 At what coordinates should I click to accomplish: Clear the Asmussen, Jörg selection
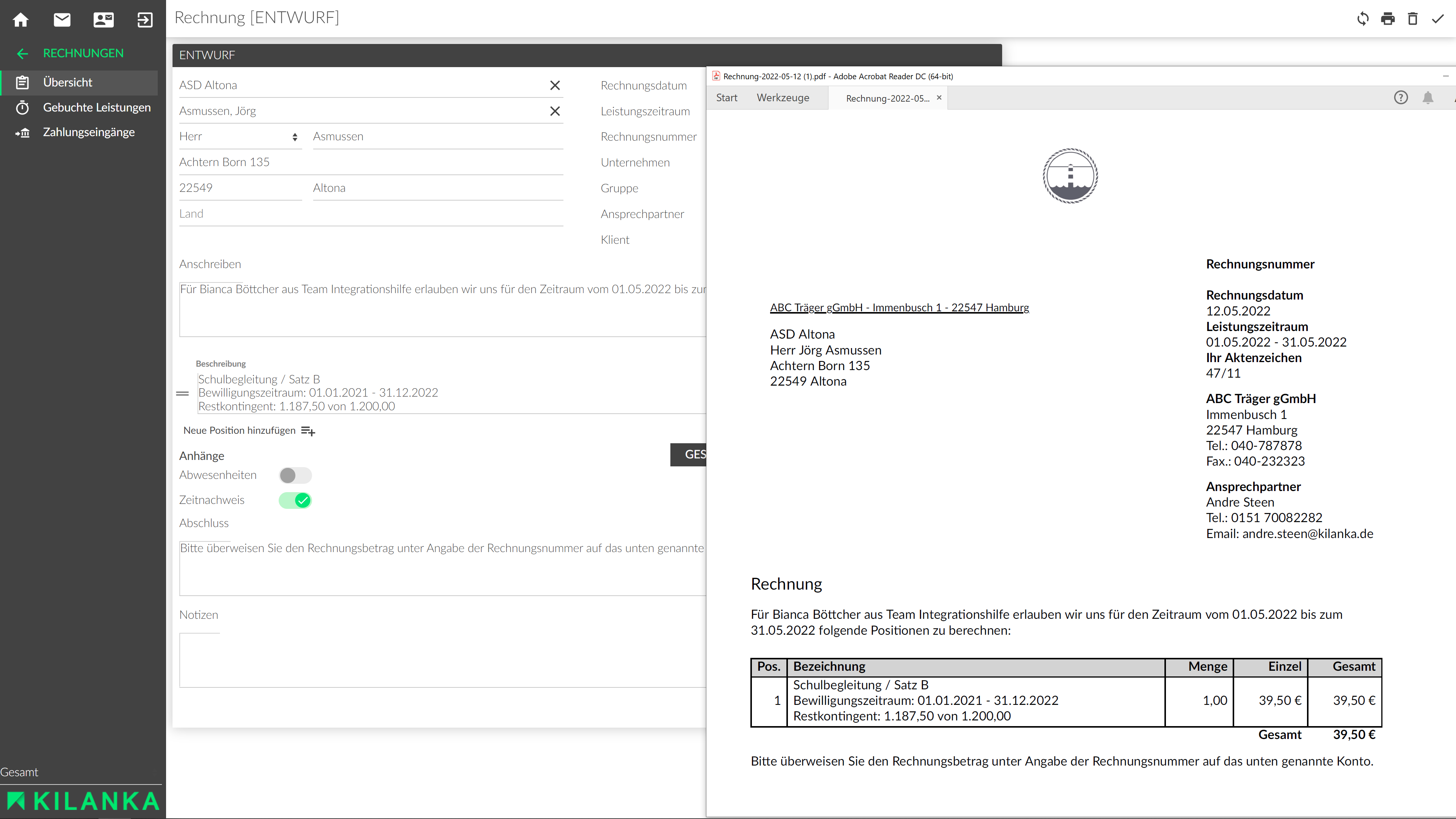pyautogui.click(x=555, y=111)
